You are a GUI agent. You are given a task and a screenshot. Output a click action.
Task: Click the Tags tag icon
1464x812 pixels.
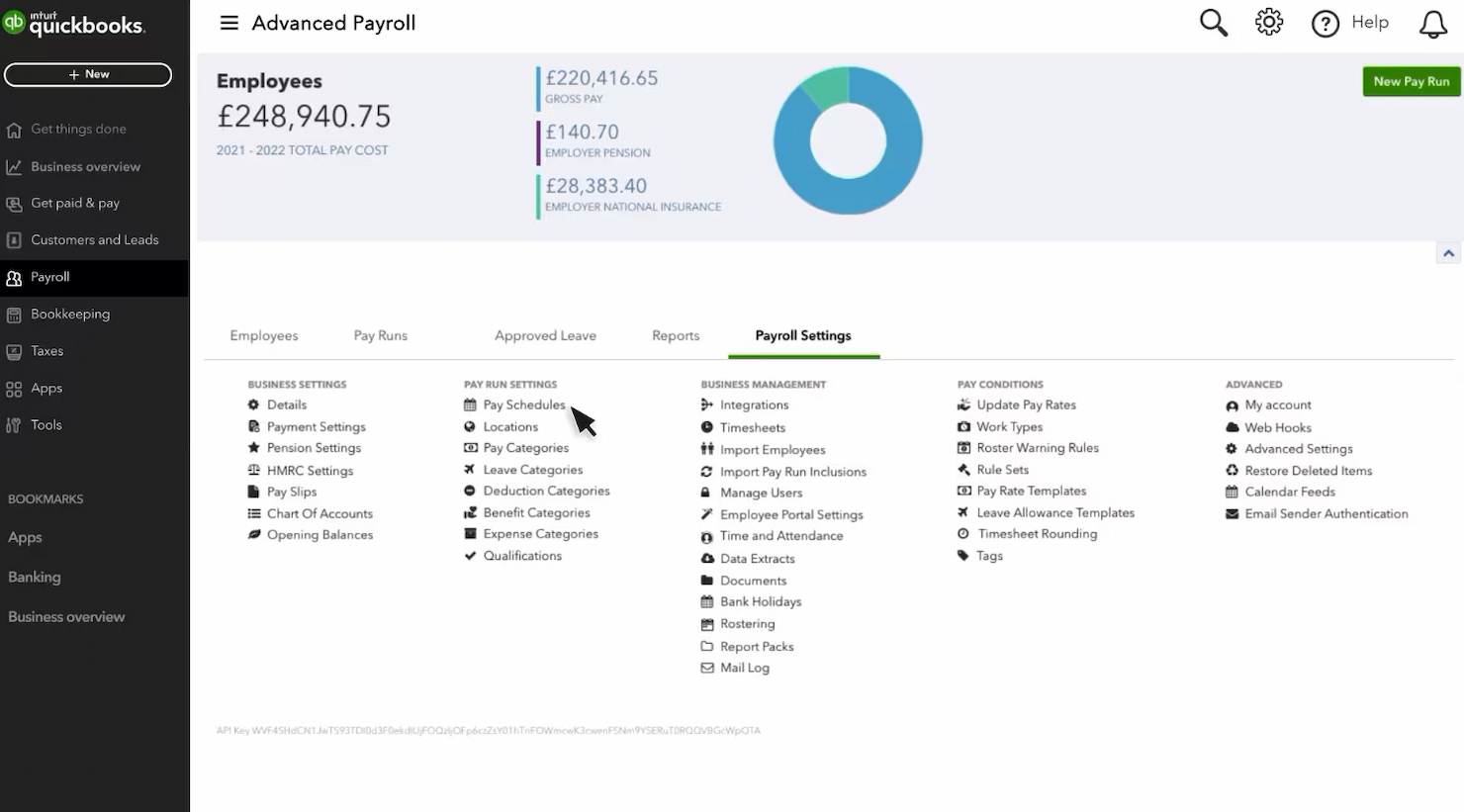tap(962, 556)
